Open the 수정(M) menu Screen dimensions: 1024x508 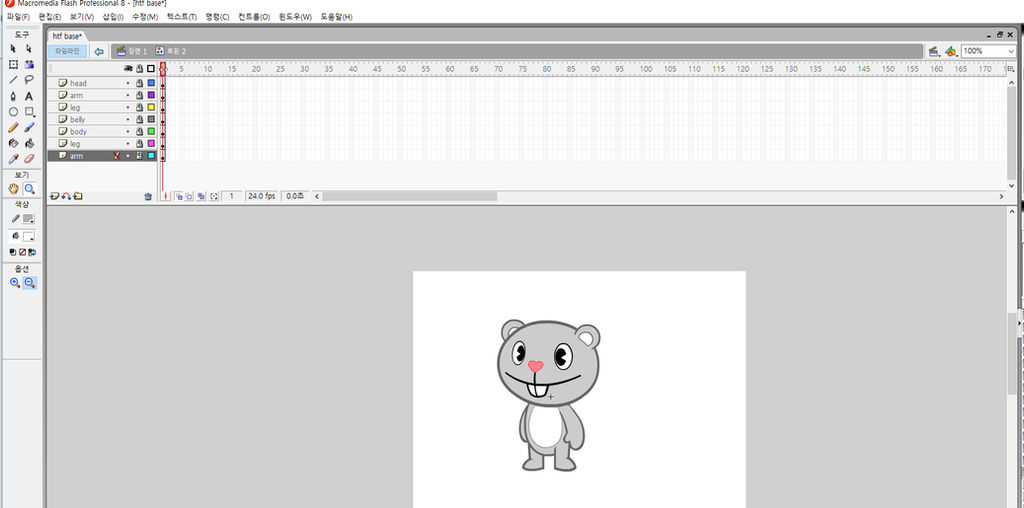145,17
